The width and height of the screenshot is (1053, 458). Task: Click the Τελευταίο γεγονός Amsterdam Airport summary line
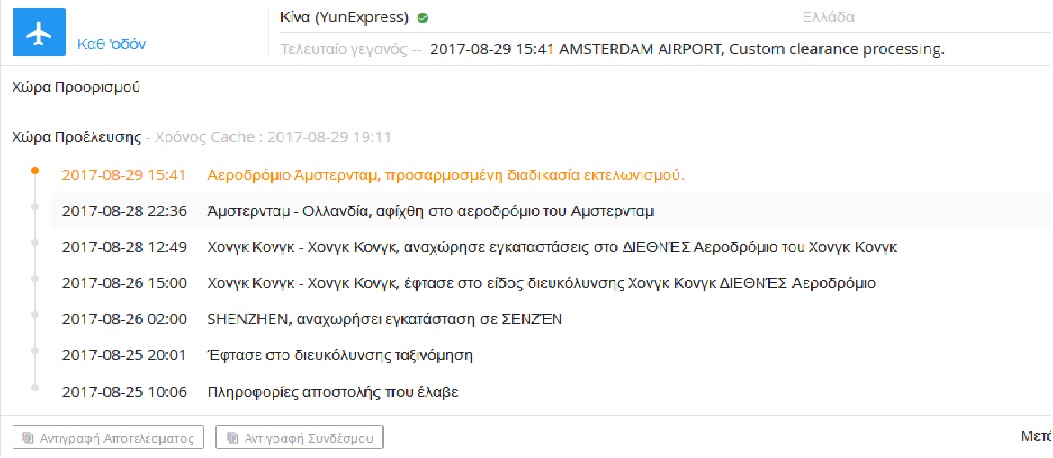point(687,48)
